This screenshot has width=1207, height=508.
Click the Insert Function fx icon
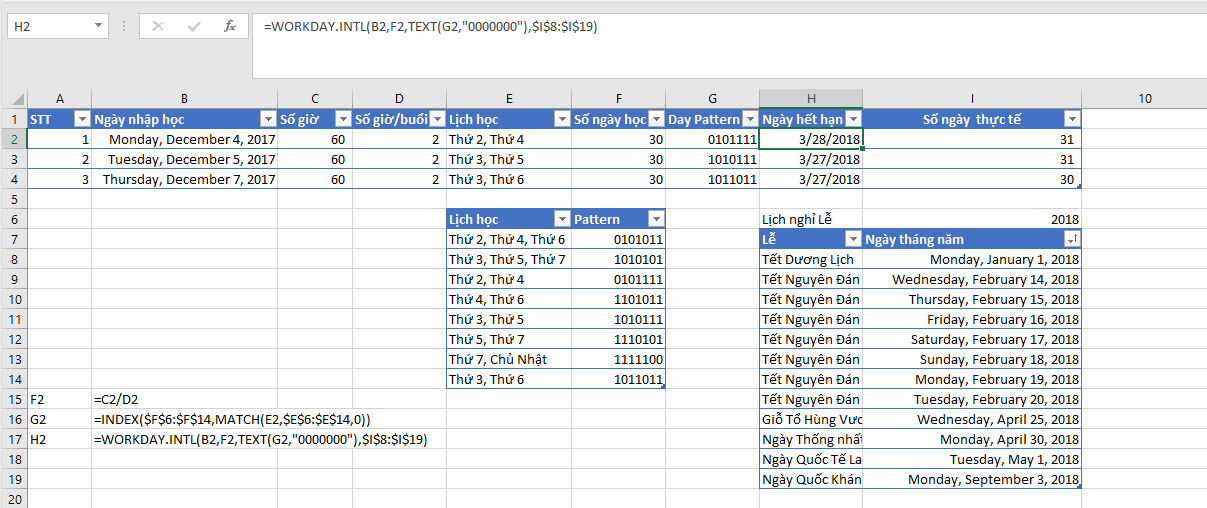click(x=229, y=26)
